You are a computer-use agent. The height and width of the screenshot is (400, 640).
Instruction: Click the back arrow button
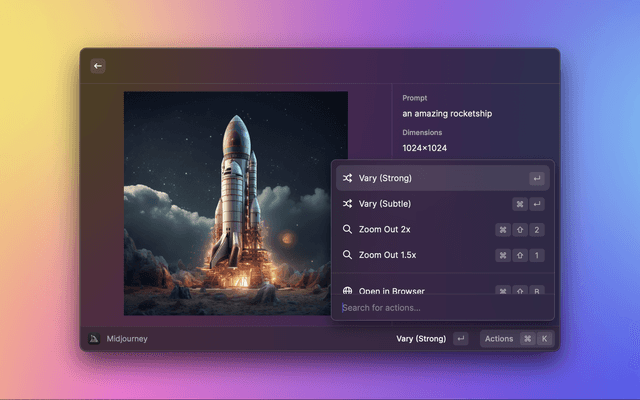coord(98,66)
